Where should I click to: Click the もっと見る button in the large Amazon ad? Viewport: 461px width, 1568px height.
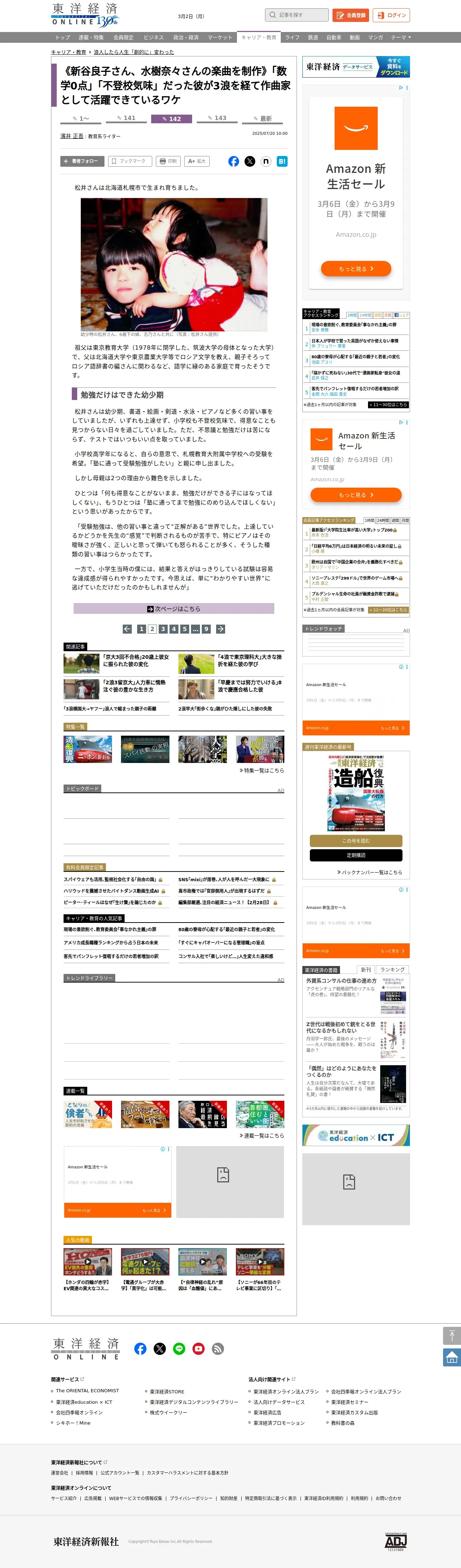(x=357, y=268)
